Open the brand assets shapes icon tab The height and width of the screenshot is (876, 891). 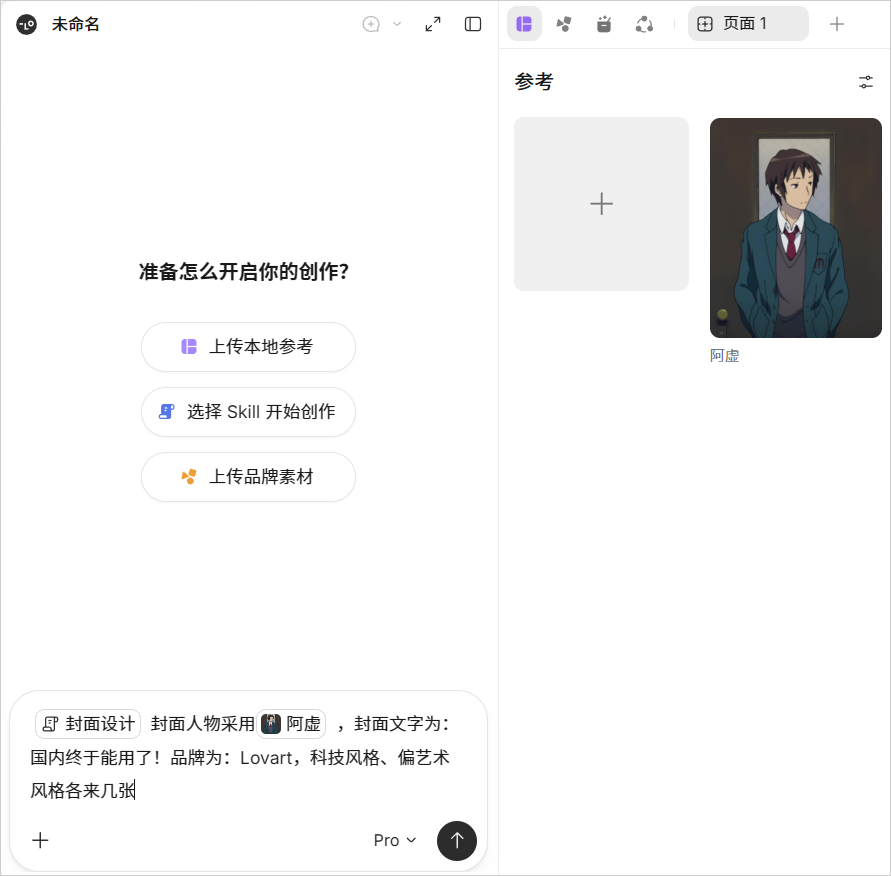pos(564,24)
